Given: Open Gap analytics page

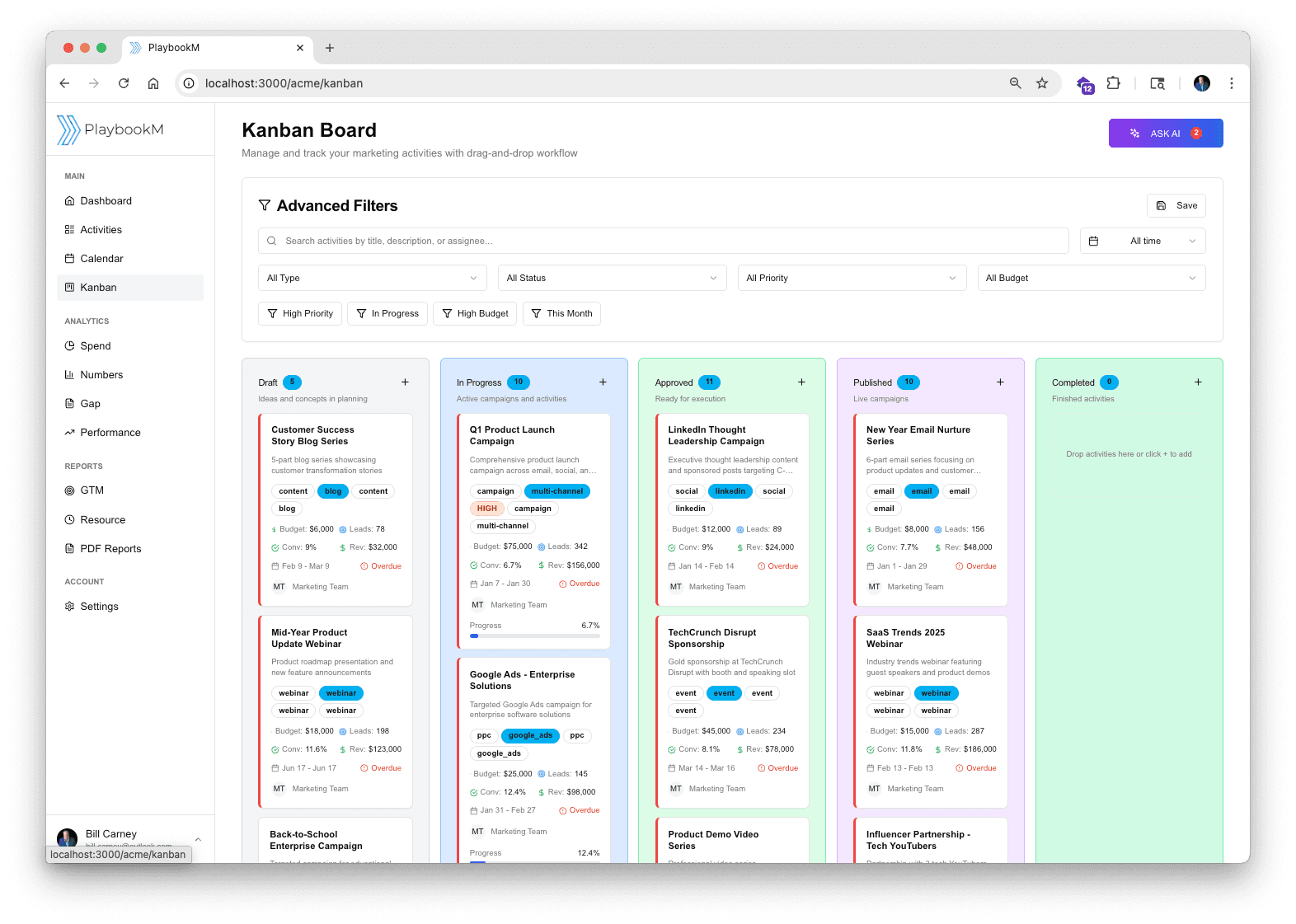Looking at the screenshot, I should [x=130, y=404].
